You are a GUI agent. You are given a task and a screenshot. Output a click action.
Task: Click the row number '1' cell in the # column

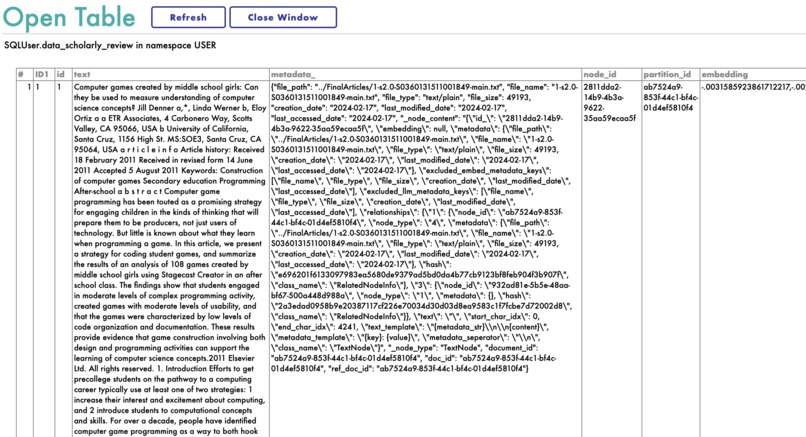(25, 259)
